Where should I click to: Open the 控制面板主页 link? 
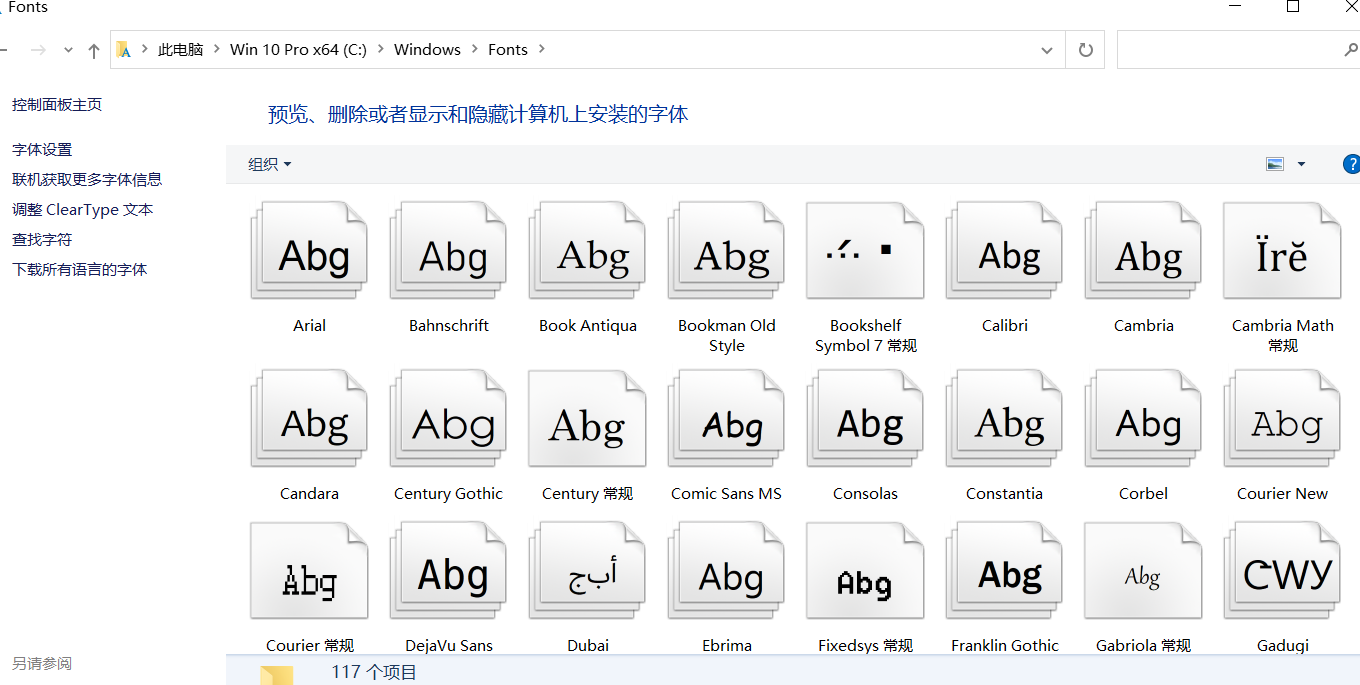coord(57,103)
